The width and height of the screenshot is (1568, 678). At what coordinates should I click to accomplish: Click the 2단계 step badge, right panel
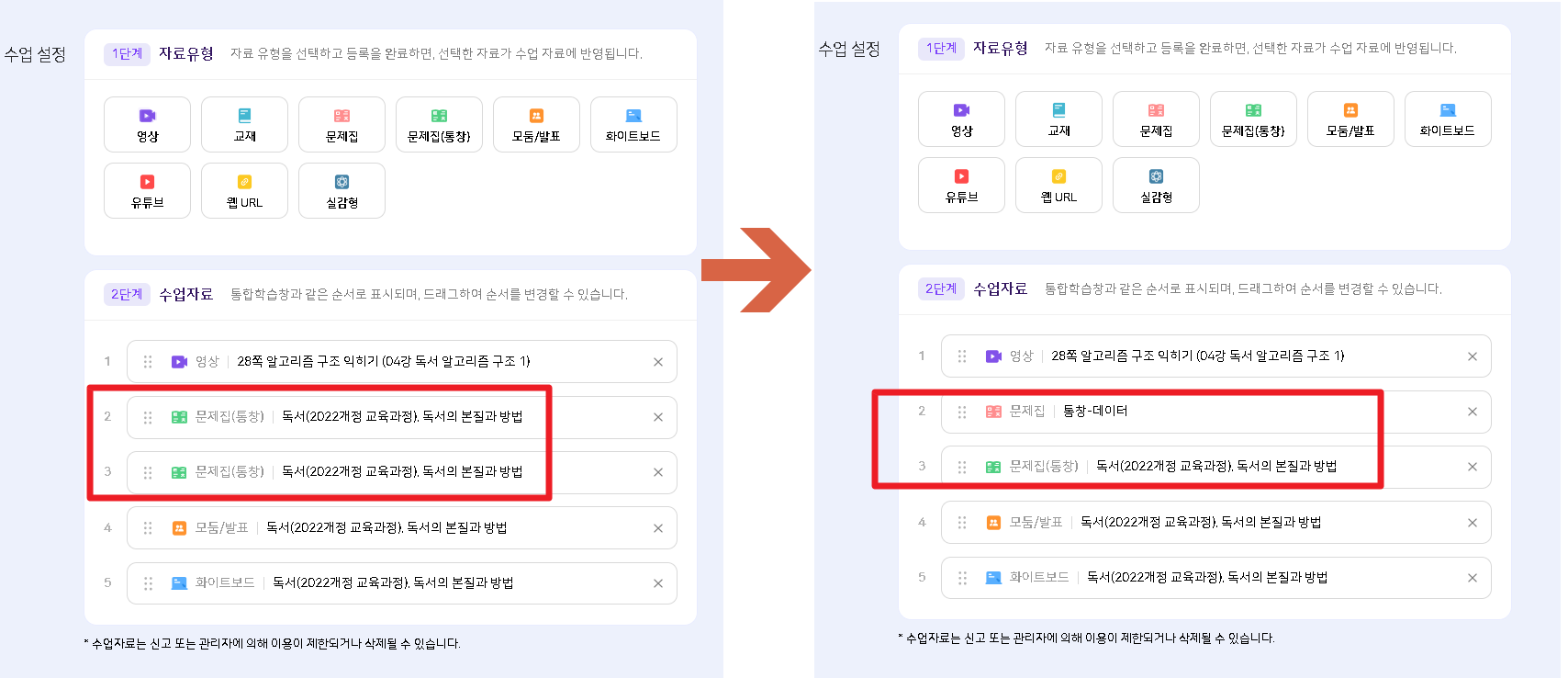point(941,288)
